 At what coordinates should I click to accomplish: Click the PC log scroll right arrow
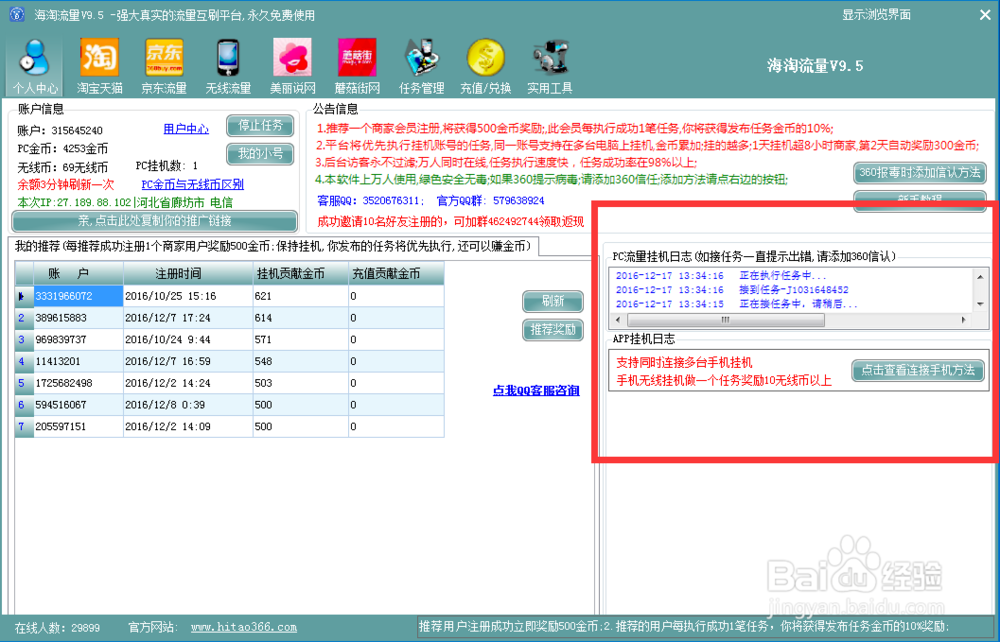pos(963,319)
